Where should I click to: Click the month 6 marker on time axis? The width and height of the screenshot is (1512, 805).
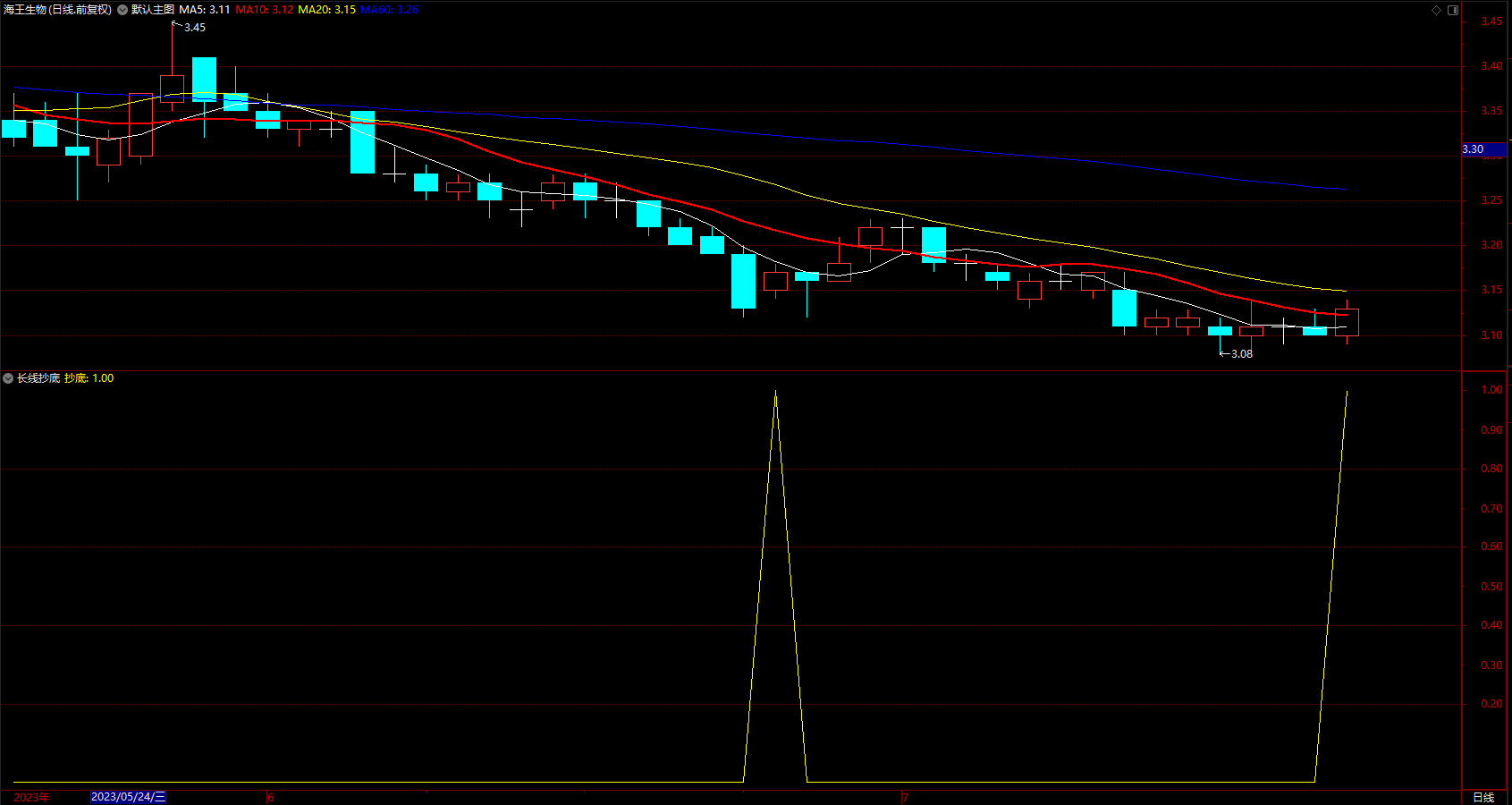click(x=270, y=797)
